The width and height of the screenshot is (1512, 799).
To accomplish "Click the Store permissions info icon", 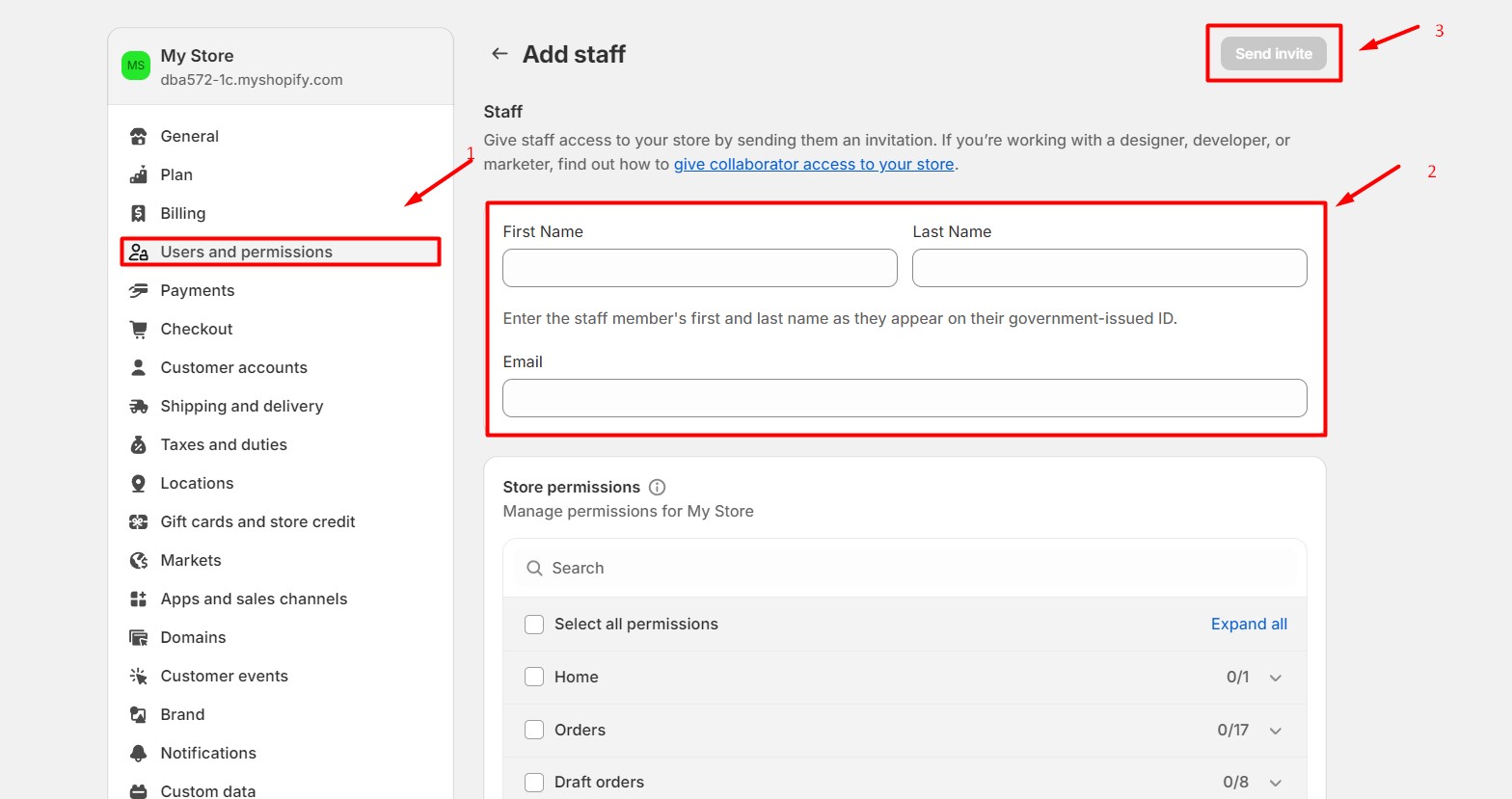I will [657, 487].
